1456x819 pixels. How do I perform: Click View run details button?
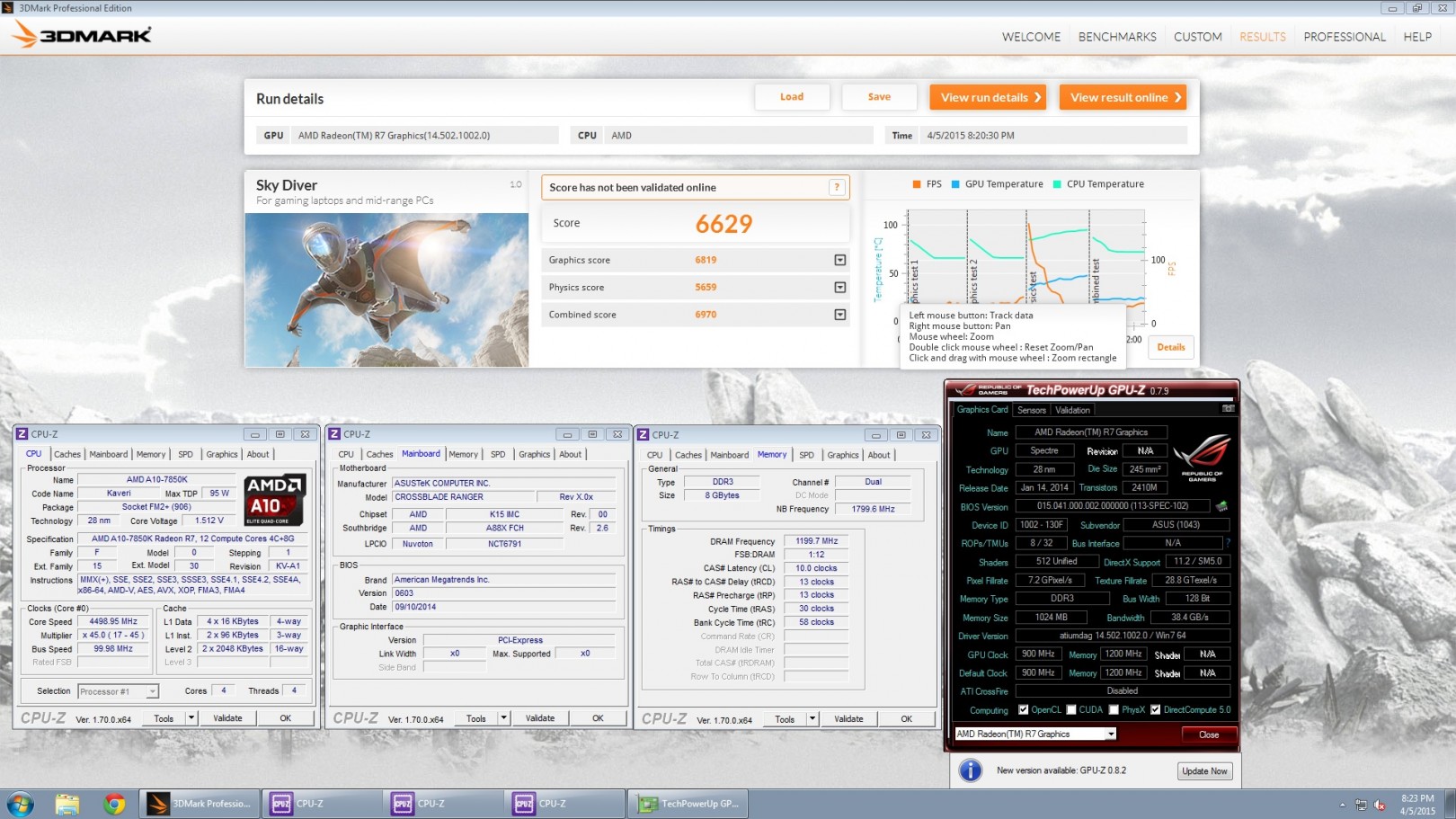[989, 97]
